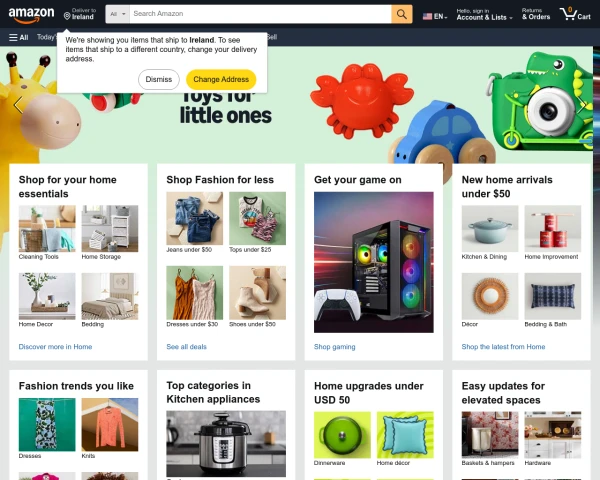
Task: Click the Change Address button
Action: 221,79
